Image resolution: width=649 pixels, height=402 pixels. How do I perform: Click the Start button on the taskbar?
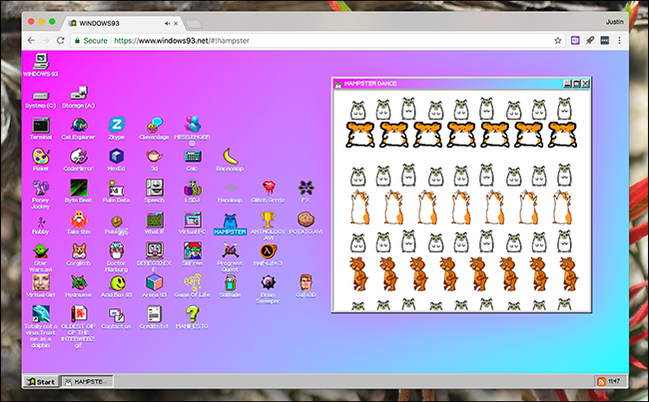click(40, 381)
